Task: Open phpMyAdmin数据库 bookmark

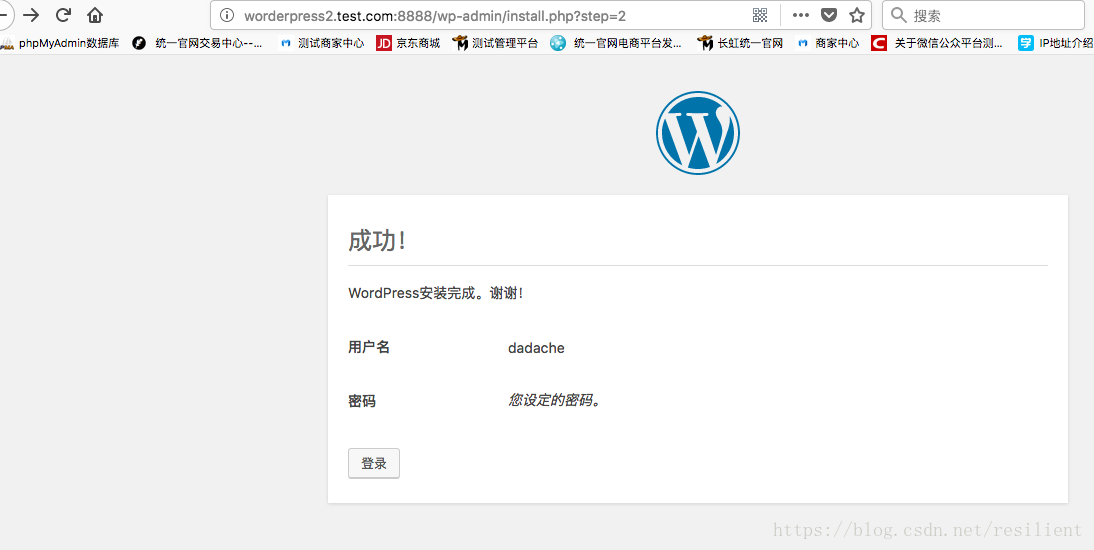Action: [61, 43]
